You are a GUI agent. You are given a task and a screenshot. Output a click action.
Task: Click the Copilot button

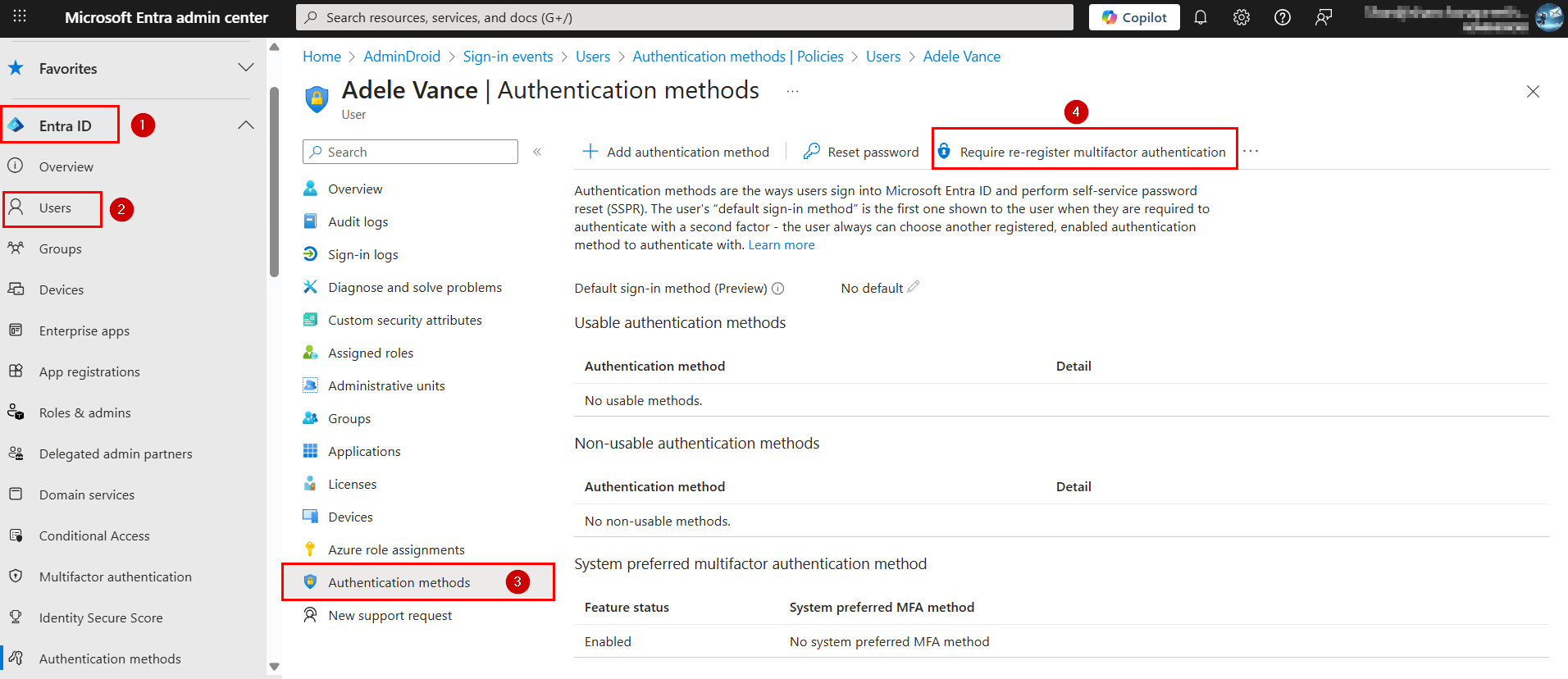[x=1134, y=17]
